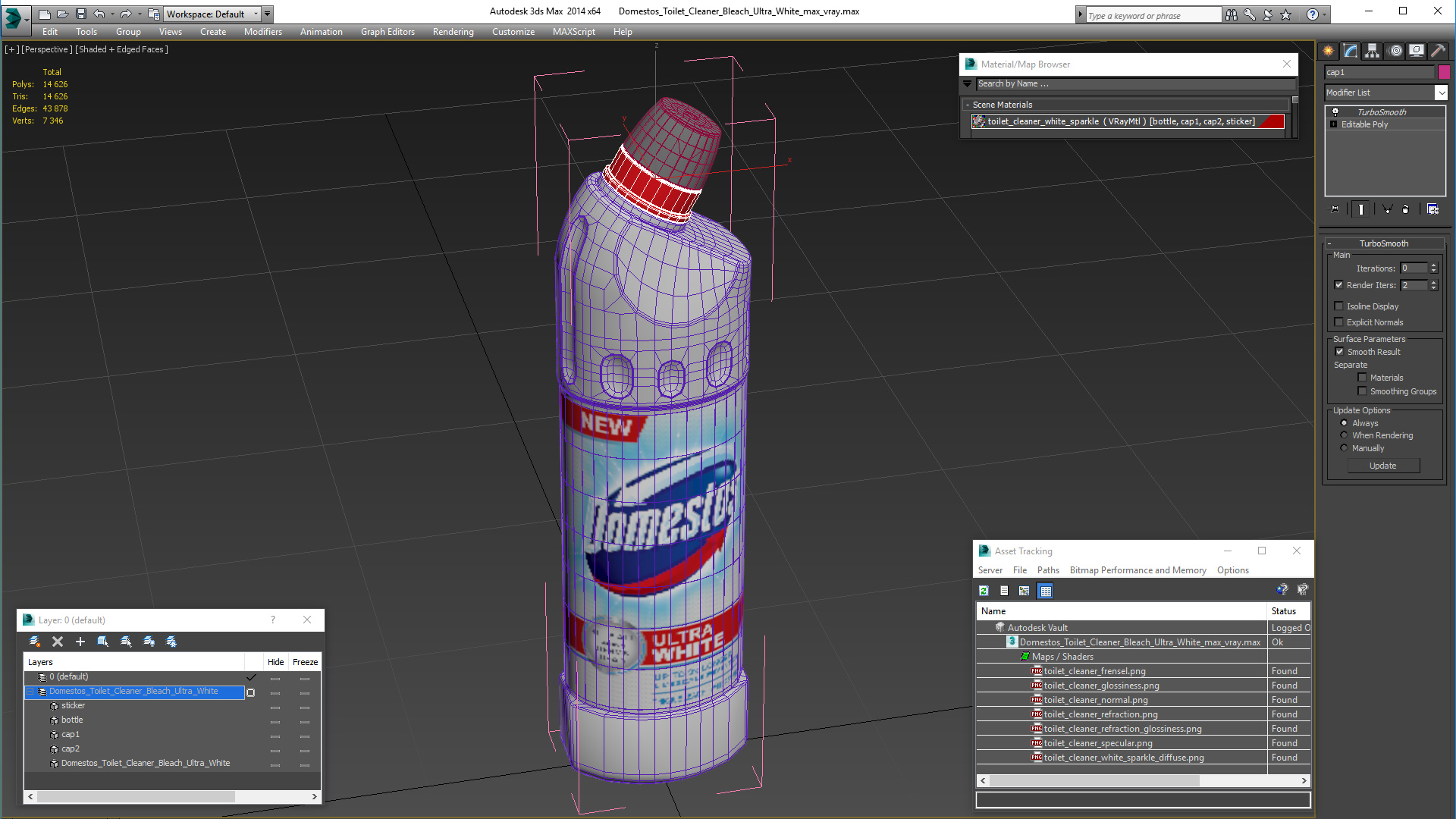Select Always update option
1456x819 pixels.
pyautogui.click(x=1344, y=423)
